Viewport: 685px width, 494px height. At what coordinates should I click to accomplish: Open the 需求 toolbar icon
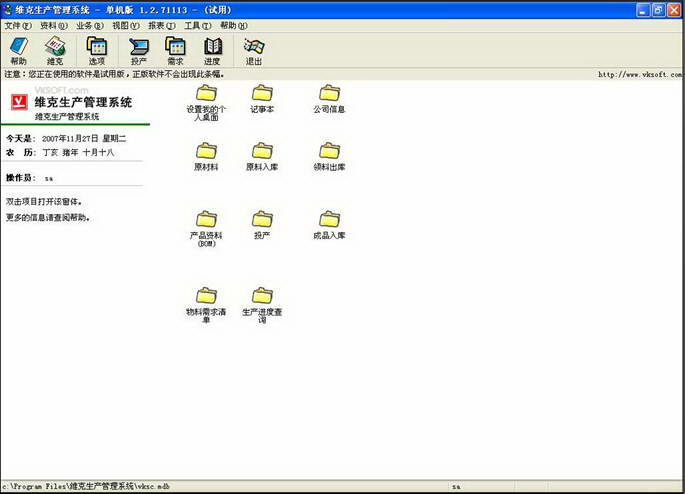tap(175, 51)
